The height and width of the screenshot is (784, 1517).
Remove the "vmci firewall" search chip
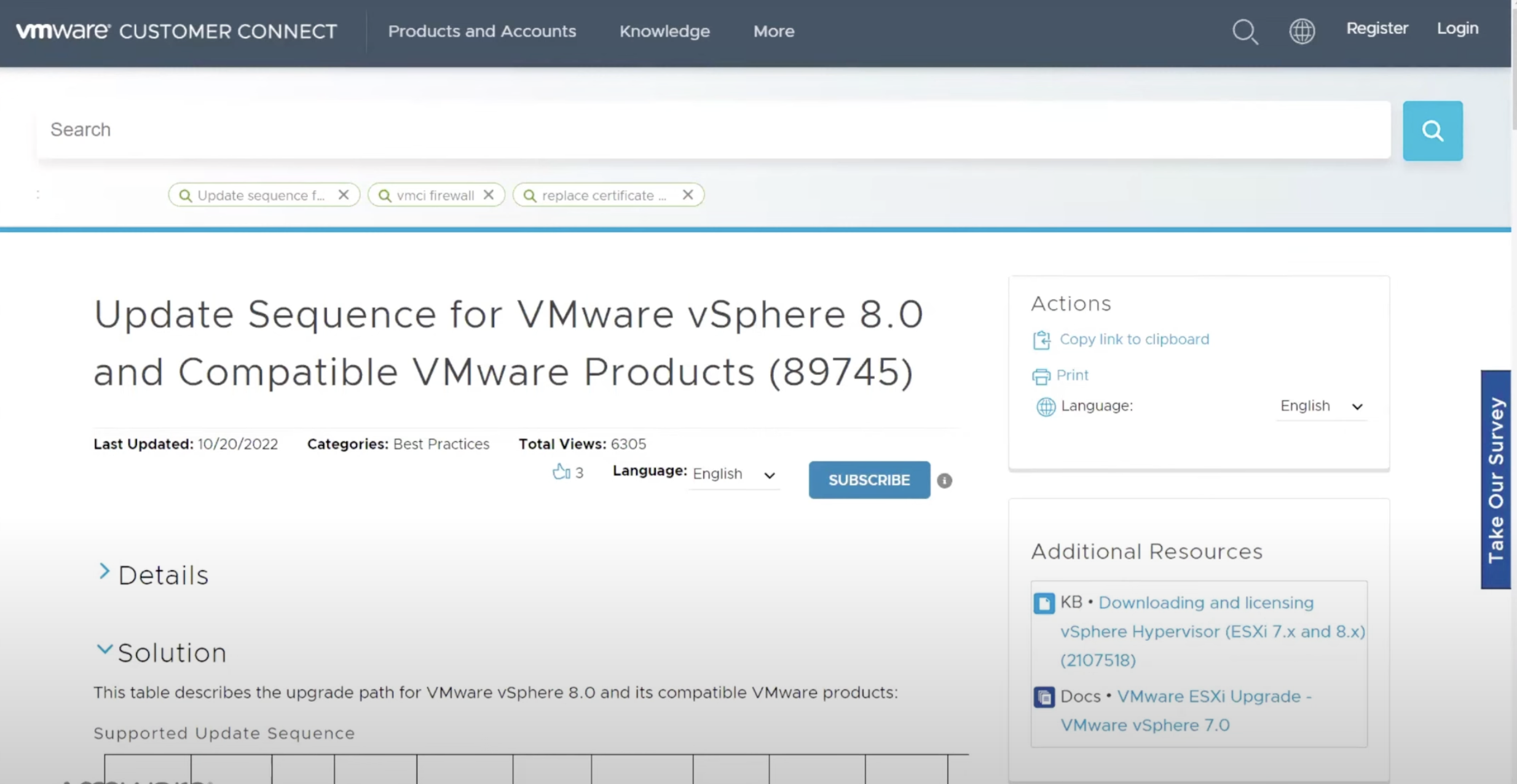click(489, 195)
